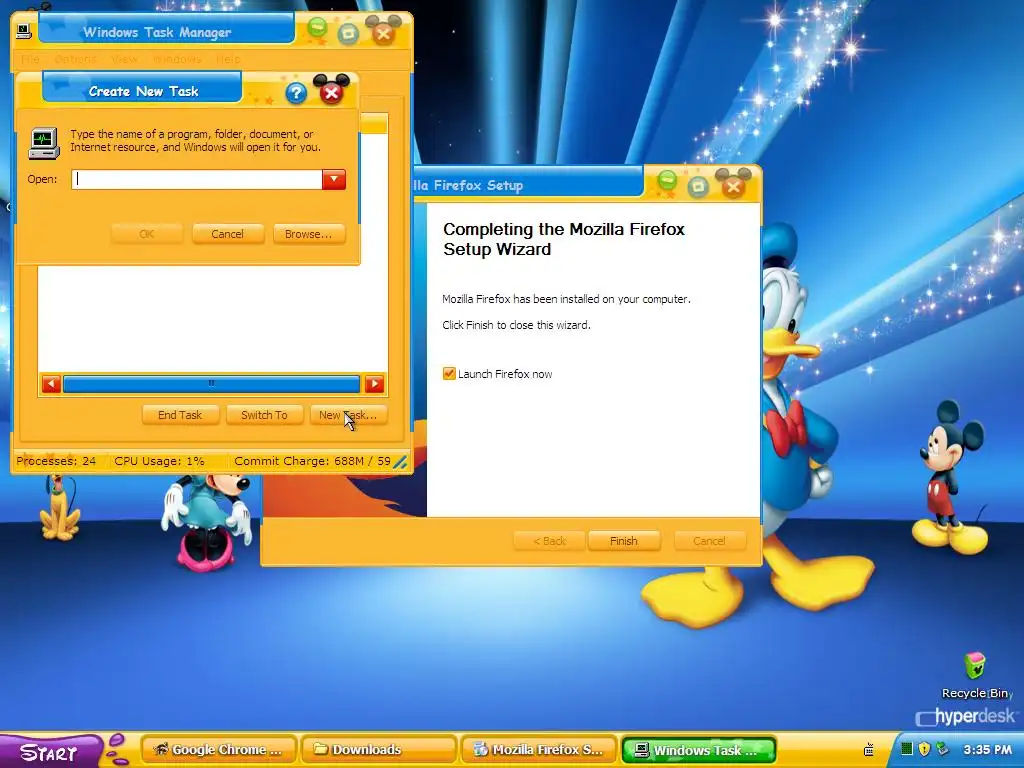Open the Windows menu in Task Manager

[x=177, y=59]
